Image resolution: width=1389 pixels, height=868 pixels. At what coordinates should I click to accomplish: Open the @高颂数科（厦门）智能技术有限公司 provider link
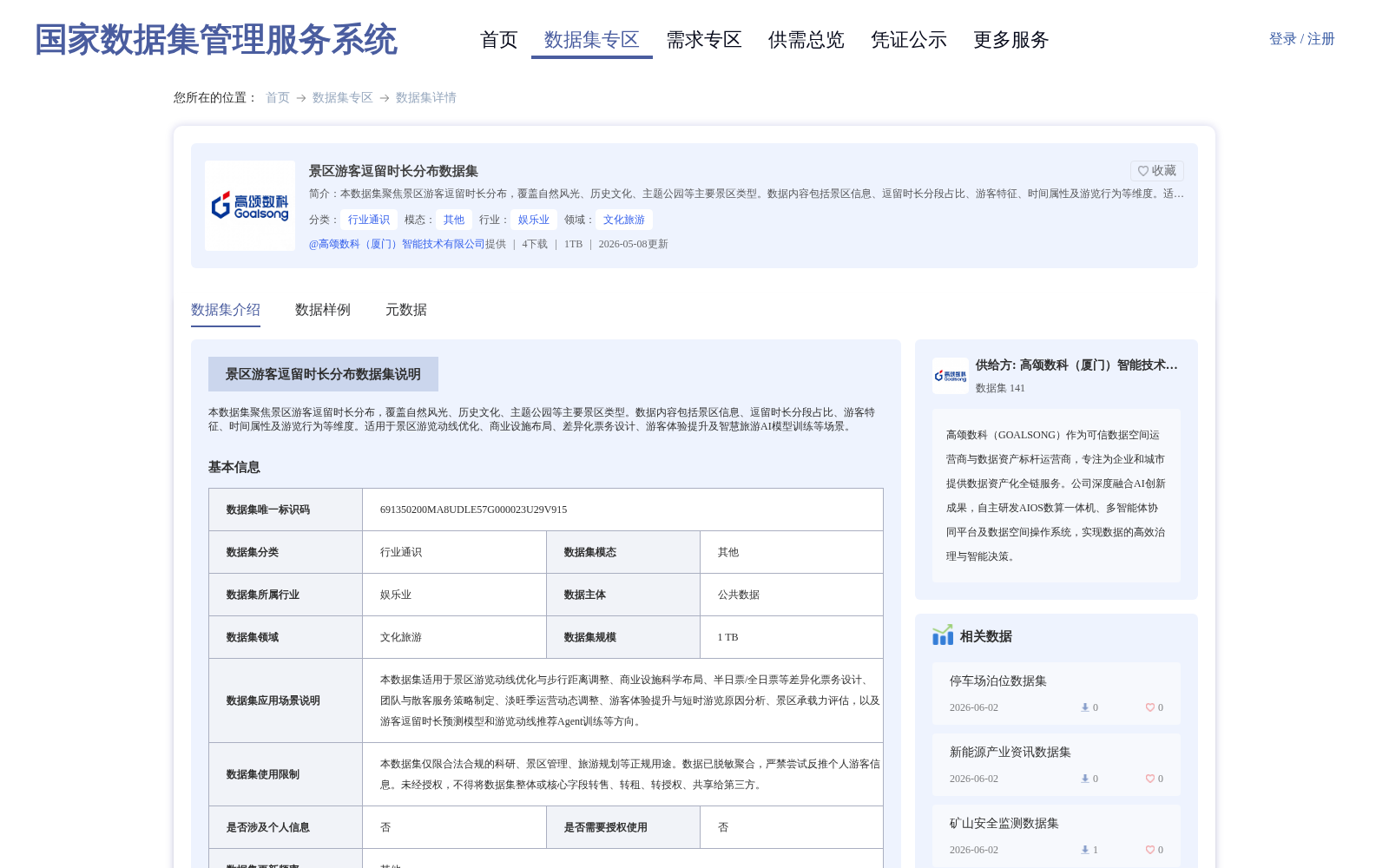click(x=397, y=244)
